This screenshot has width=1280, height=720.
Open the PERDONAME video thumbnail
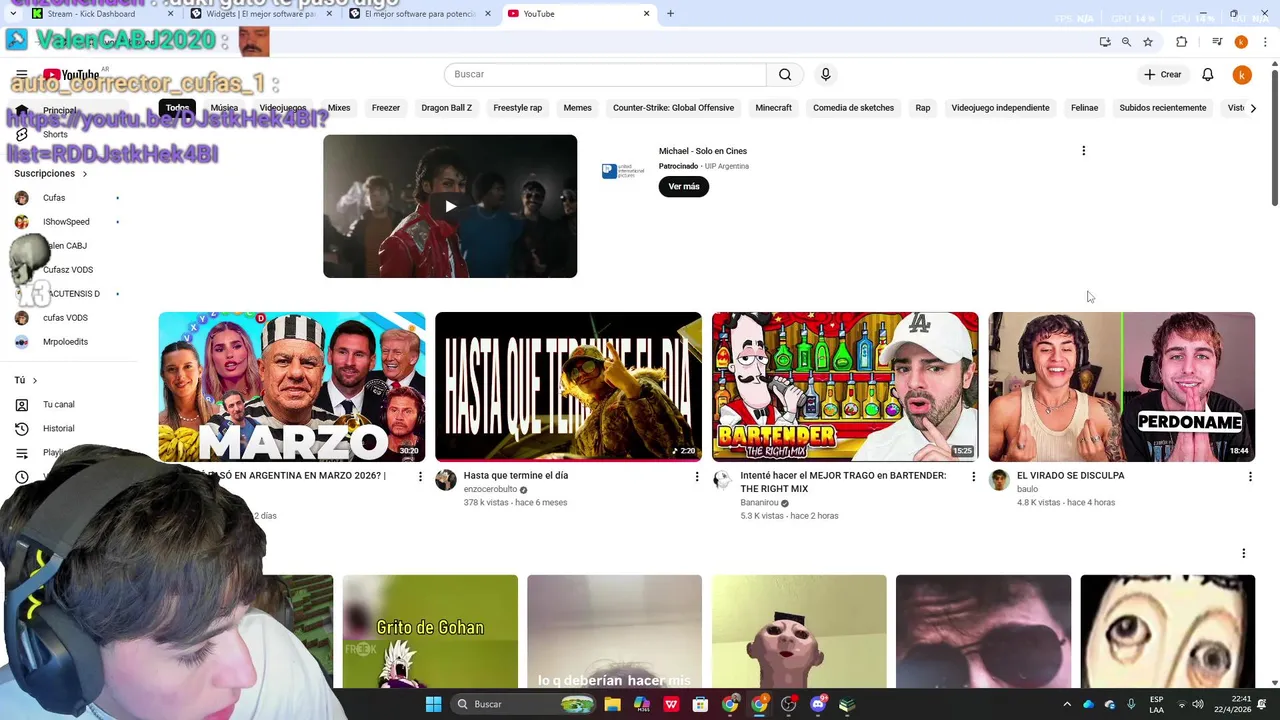pyautogui.click(x=1122, y=387)
